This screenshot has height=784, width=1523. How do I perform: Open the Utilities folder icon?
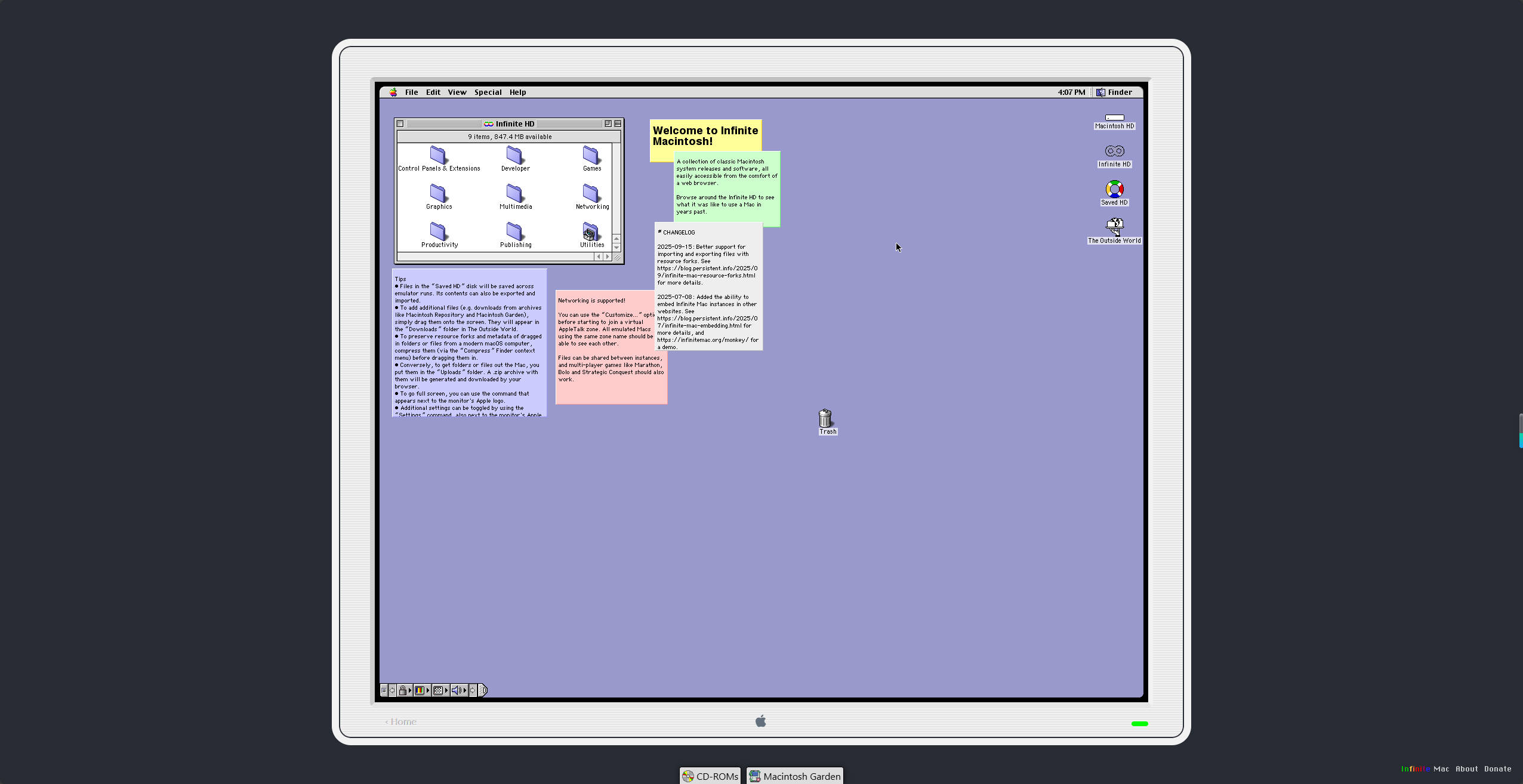pyautogui.click(x=590, y=232)
